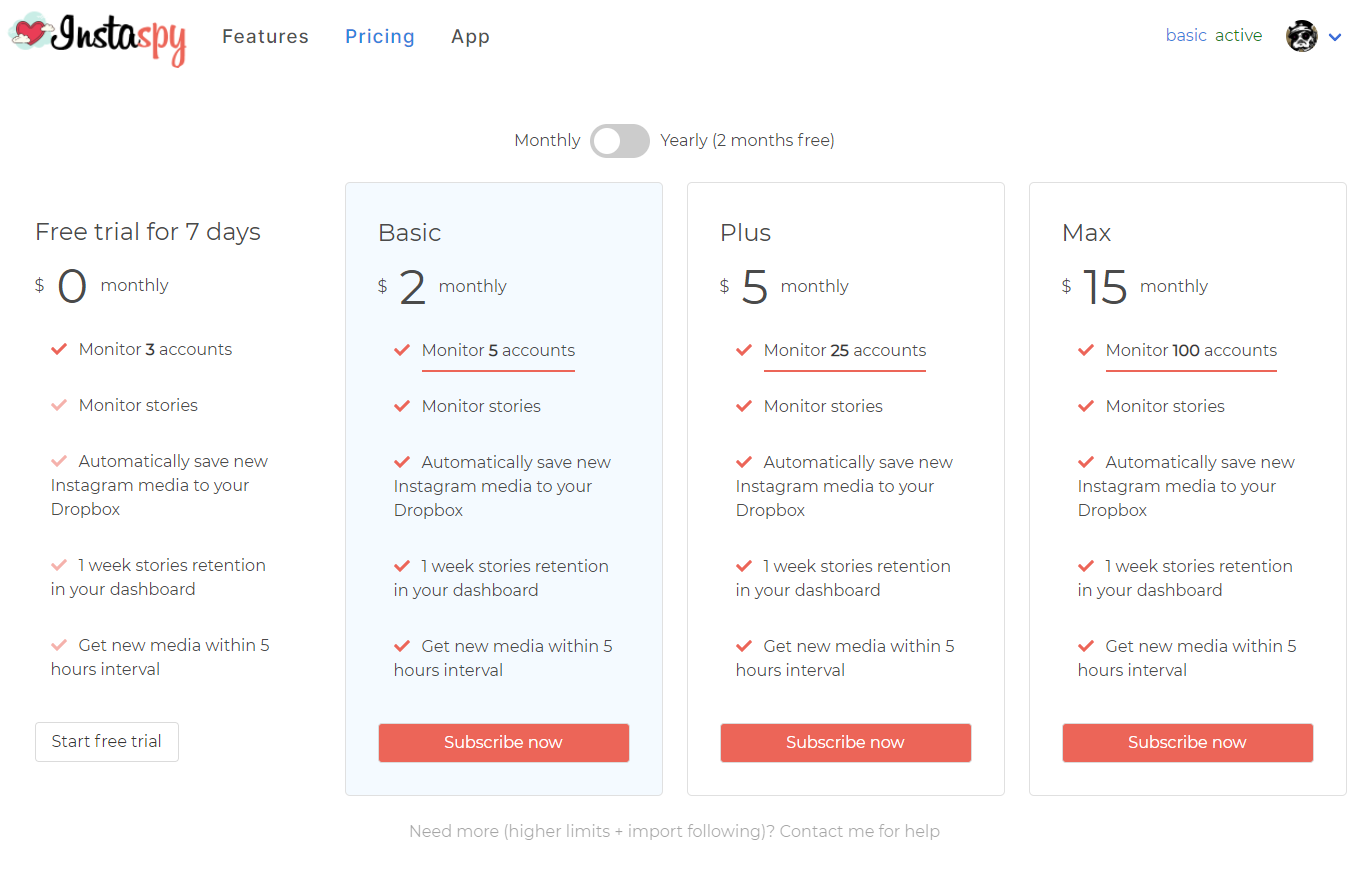Click the user profile avatar

coord(1301,37)
